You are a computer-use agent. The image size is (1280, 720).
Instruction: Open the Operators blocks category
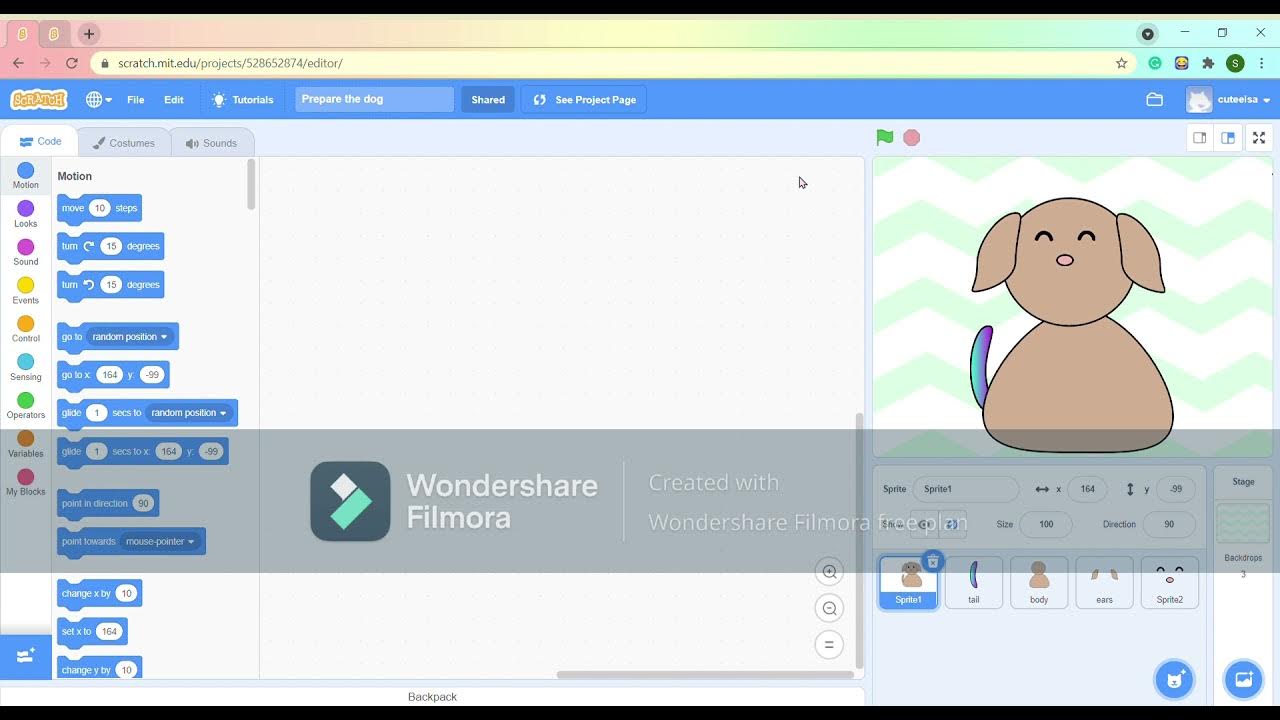(26, 406)
